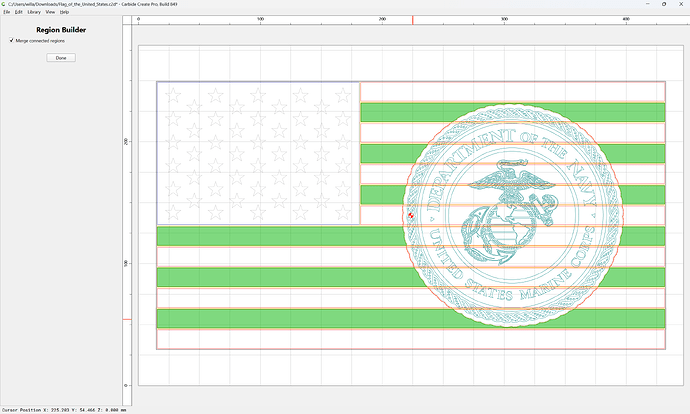690x414 pixels.
Task: Select the bottom green stripe region
Action: tap(411, 319)
